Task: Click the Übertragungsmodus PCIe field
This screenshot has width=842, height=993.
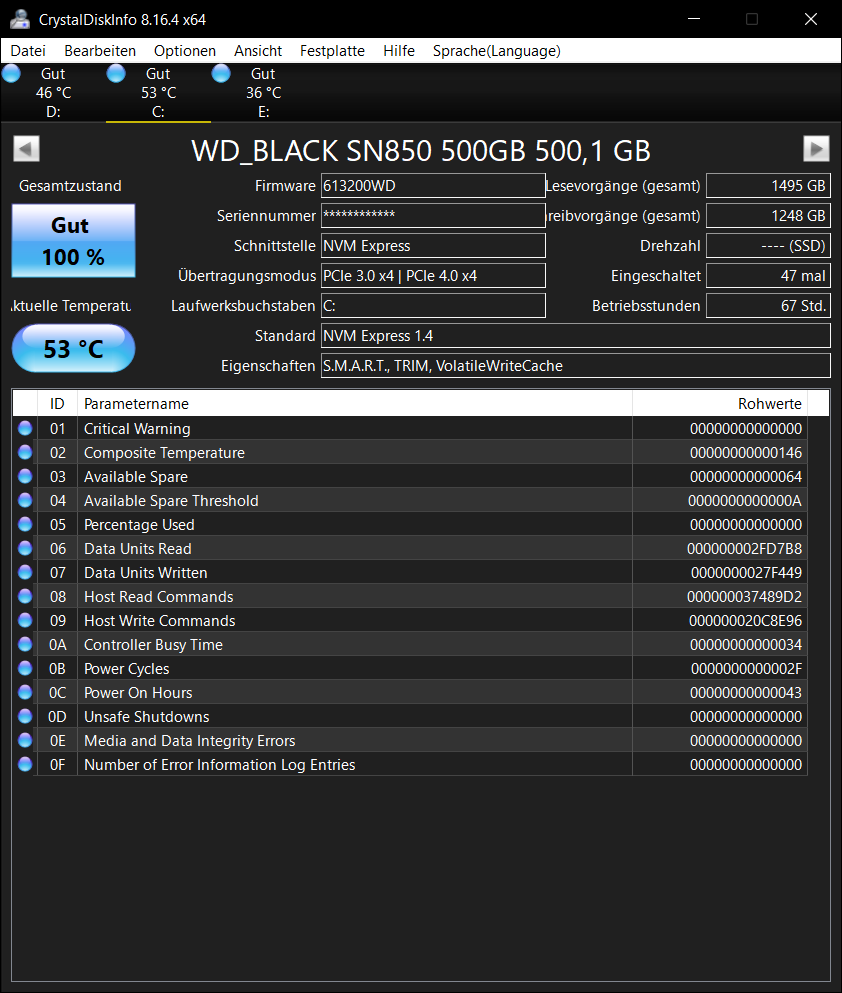Action: [433, 275]
